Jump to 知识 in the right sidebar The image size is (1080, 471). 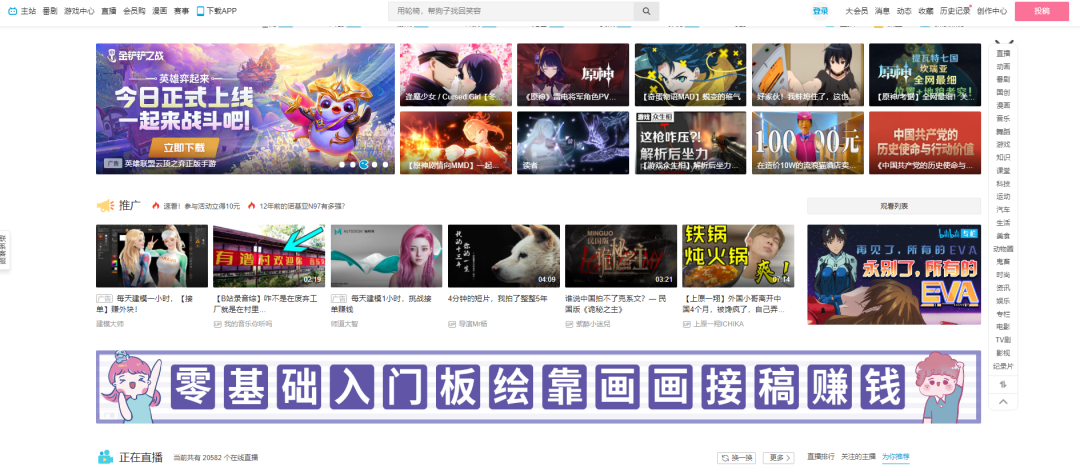pyautogui.click(x=1003, y=158)
